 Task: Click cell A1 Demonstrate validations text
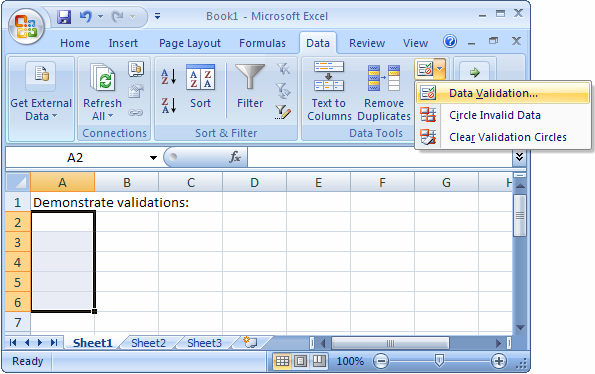[x=111, y=203]
